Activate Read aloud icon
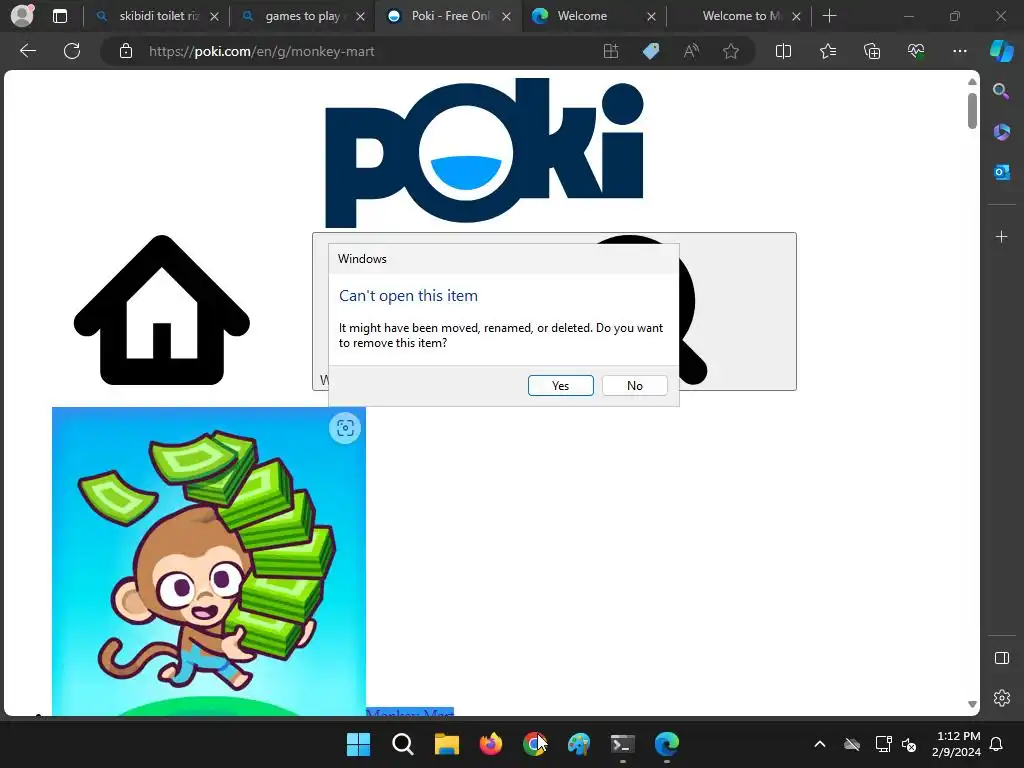Image resolution: width=1024 pixels, height=768 pixels. point(691,51)
